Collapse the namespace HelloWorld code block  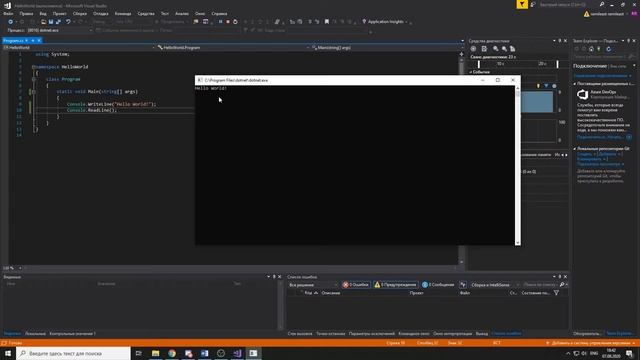click(x=34, y=67)
